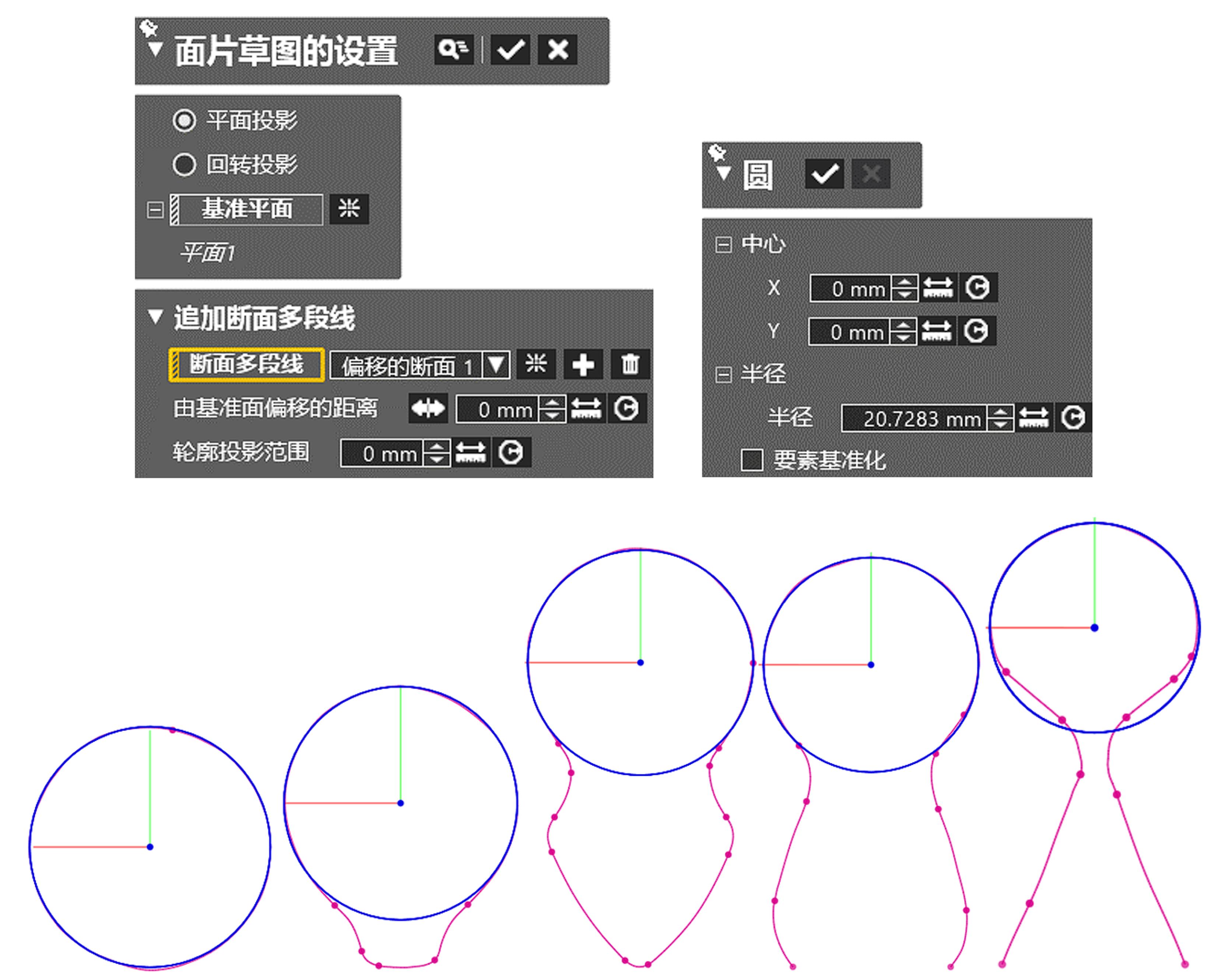Click the ruler icon next to X
Image resolution: width=1218 pixels, height=980 pixels.
click(x=938, y=288)
